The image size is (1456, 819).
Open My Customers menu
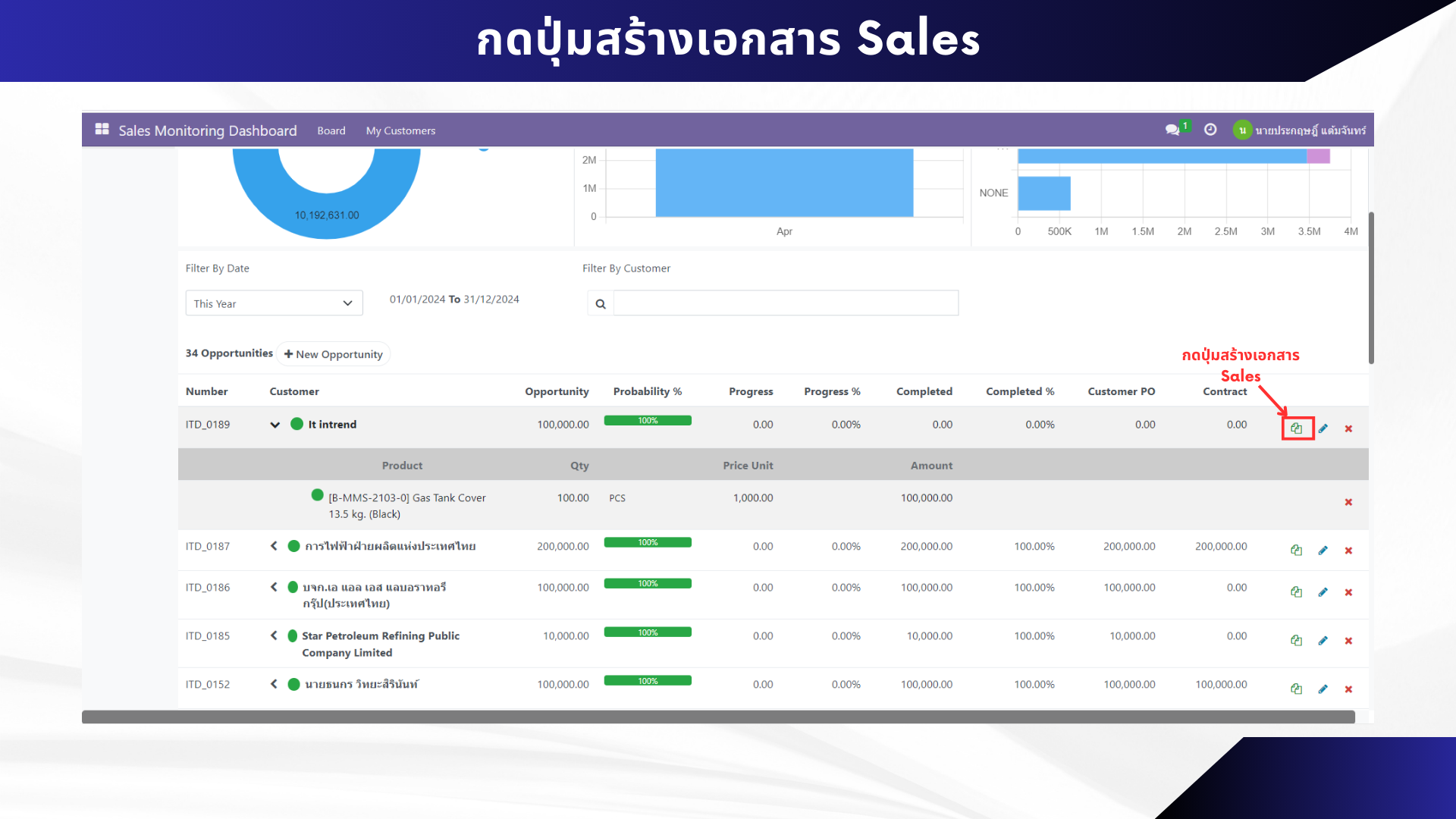[400, 130]
